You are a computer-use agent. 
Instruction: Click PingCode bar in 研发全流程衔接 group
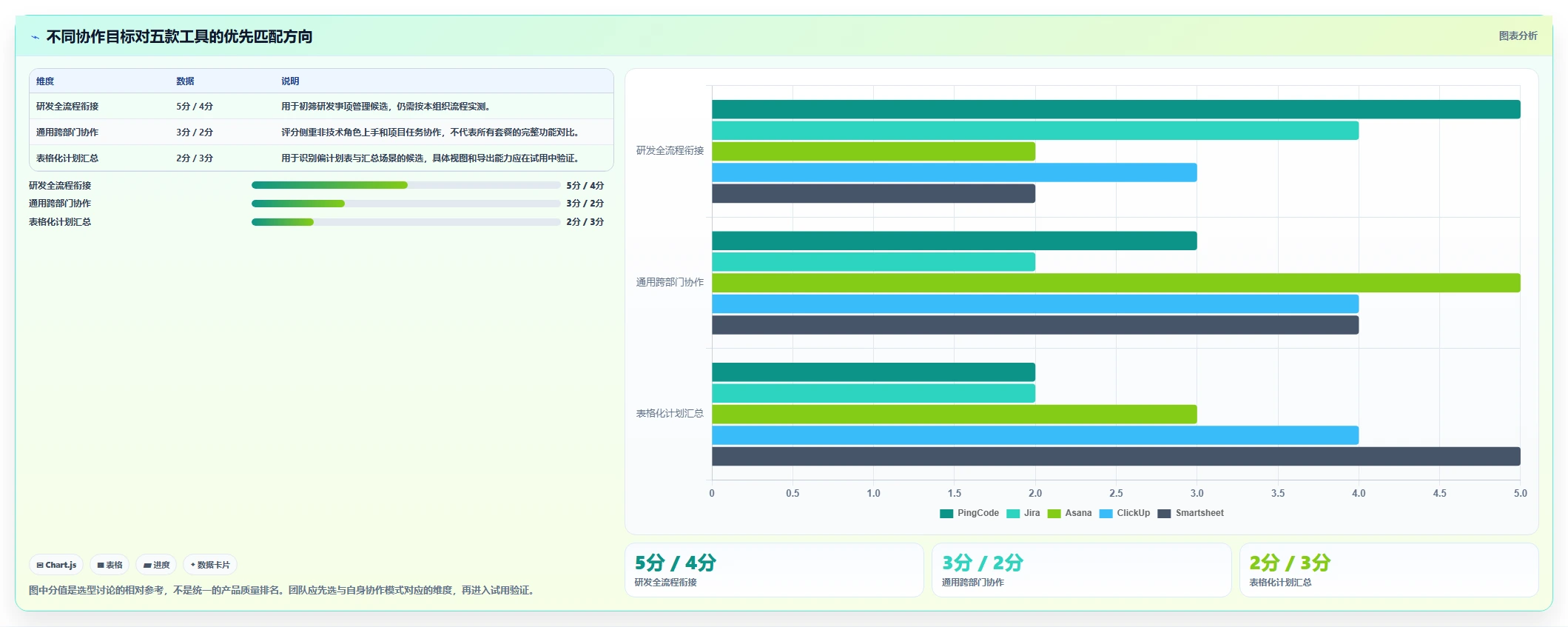(x=1116, y=110)
